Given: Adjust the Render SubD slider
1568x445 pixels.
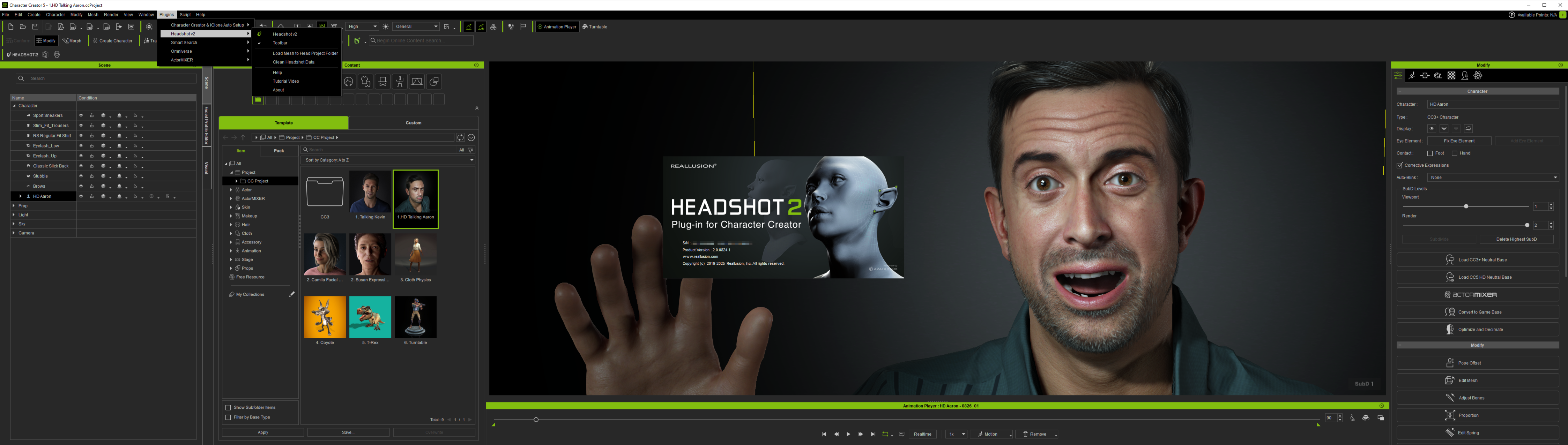Looking at the screenshot, I should [x=1526, y=226].
